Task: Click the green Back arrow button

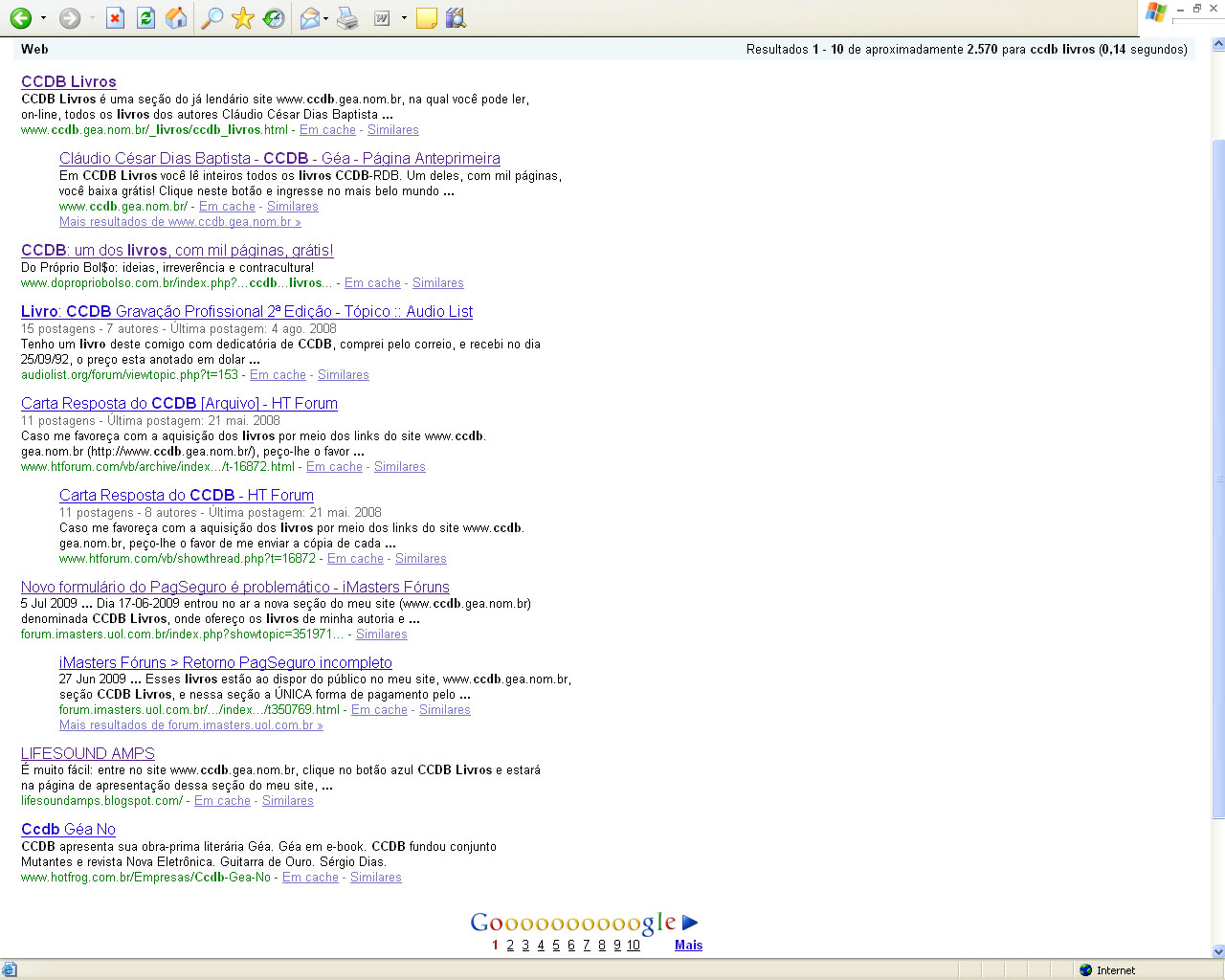Action: click(x=20, y=18)
